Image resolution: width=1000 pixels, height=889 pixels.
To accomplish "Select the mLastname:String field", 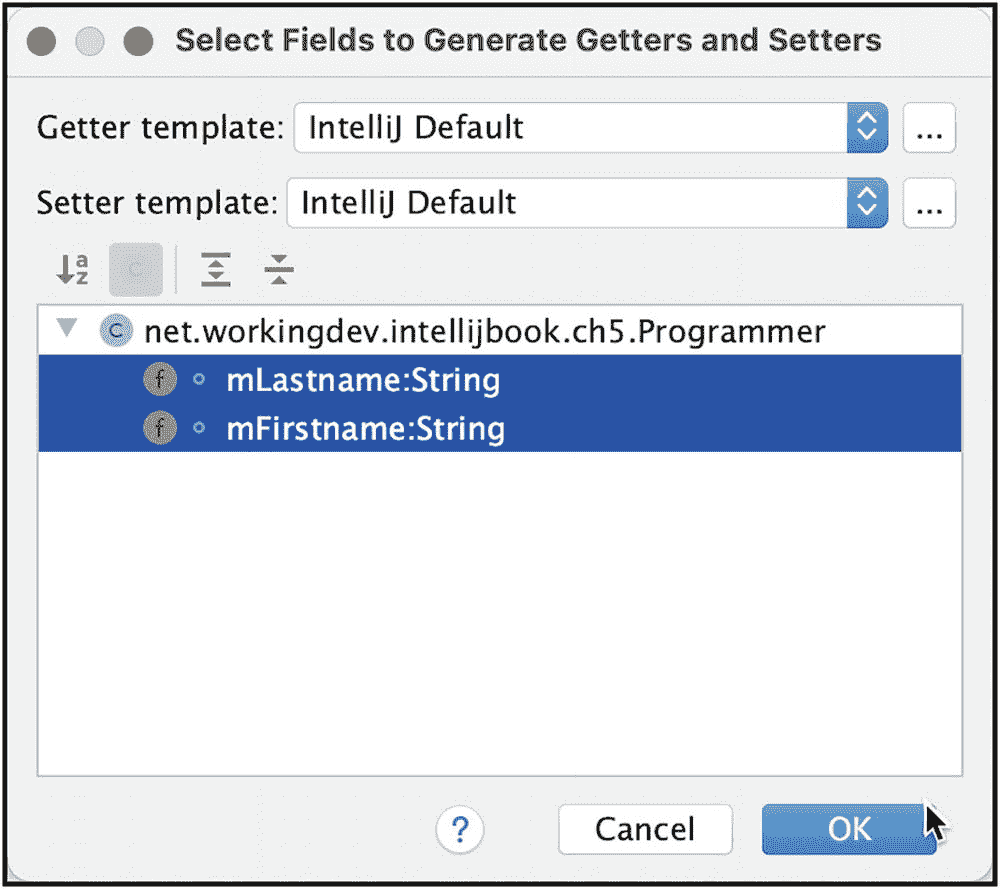I will (499, 379).
